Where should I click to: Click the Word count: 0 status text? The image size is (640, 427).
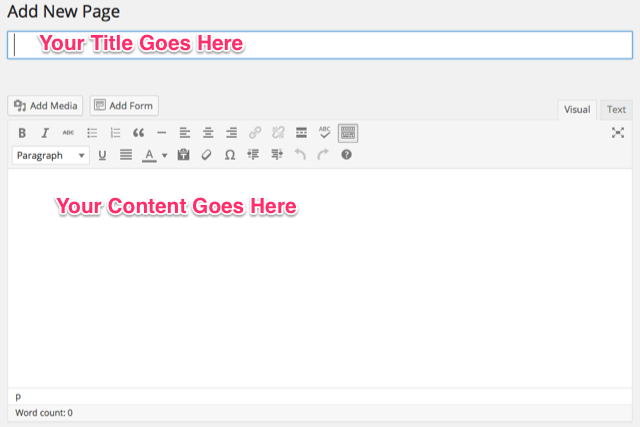[44, 413]
